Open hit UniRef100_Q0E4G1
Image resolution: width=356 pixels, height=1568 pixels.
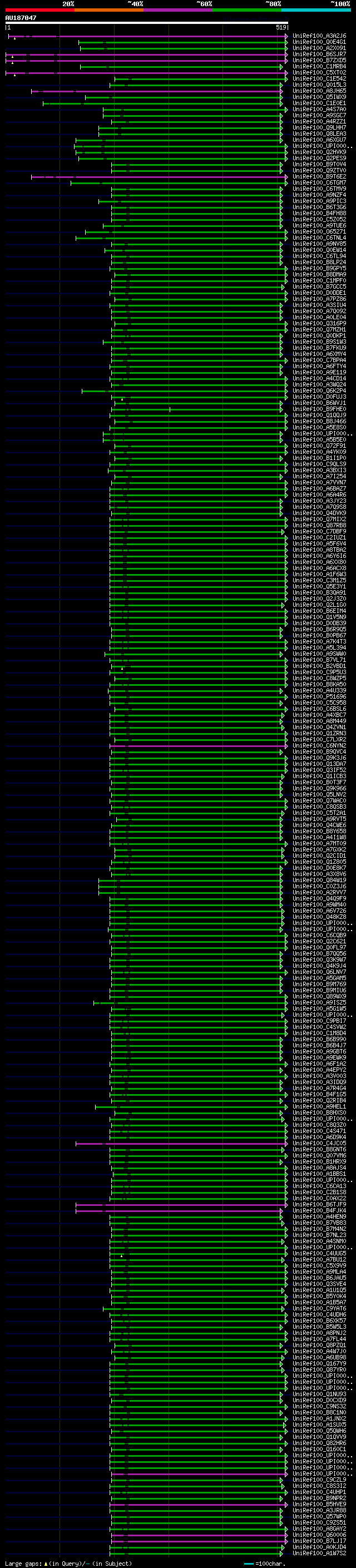click(319, 42)
